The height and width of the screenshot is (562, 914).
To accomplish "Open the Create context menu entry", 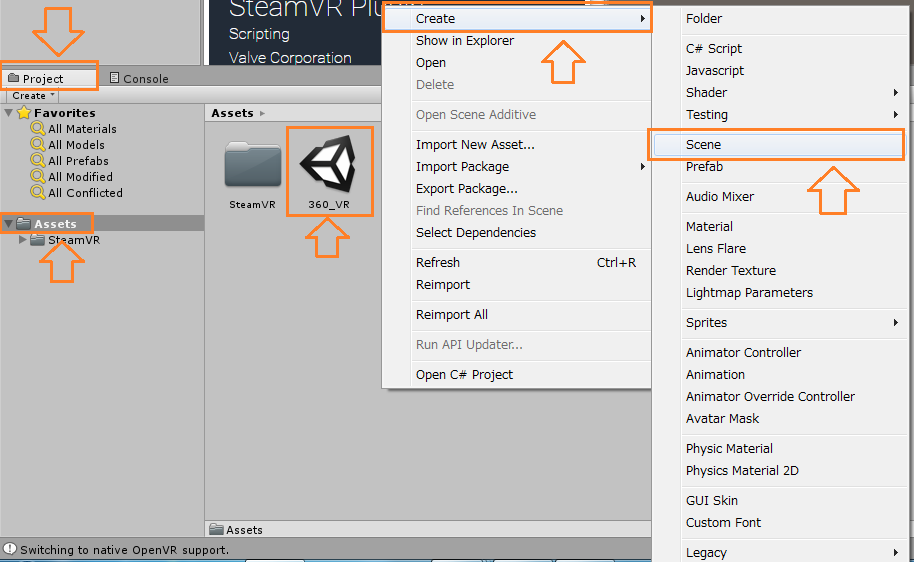I will click(517, 19).
